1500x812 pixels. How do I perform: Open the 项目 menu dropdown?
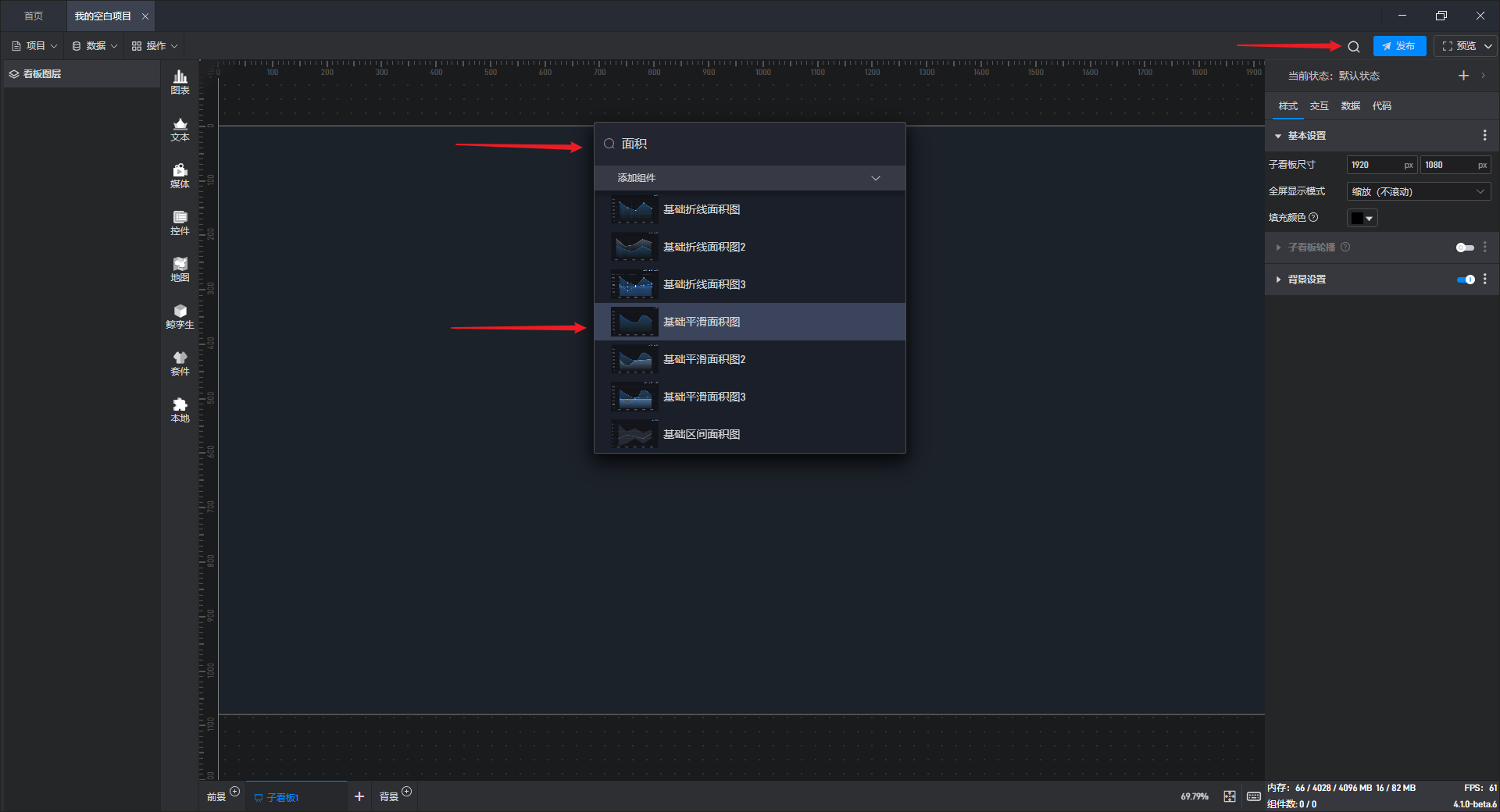click(34, 46)
